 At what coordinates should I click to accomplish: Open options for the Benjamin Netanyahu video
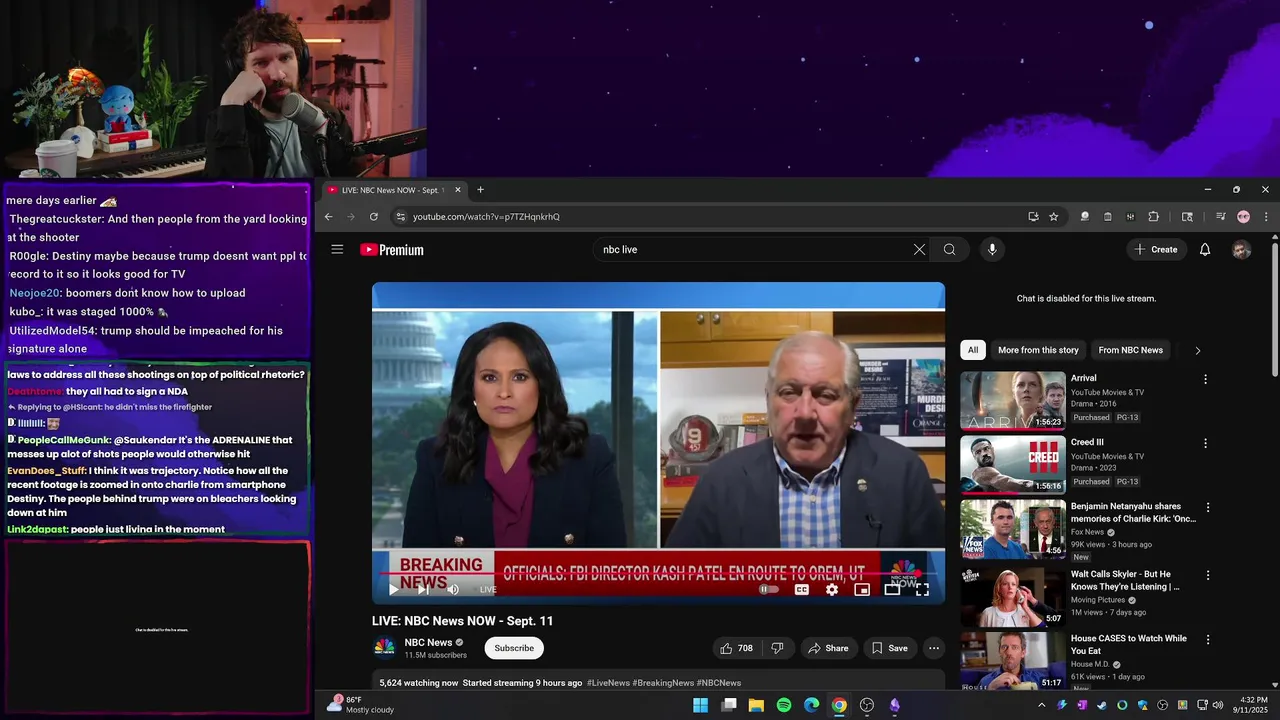pos(1208,507)
